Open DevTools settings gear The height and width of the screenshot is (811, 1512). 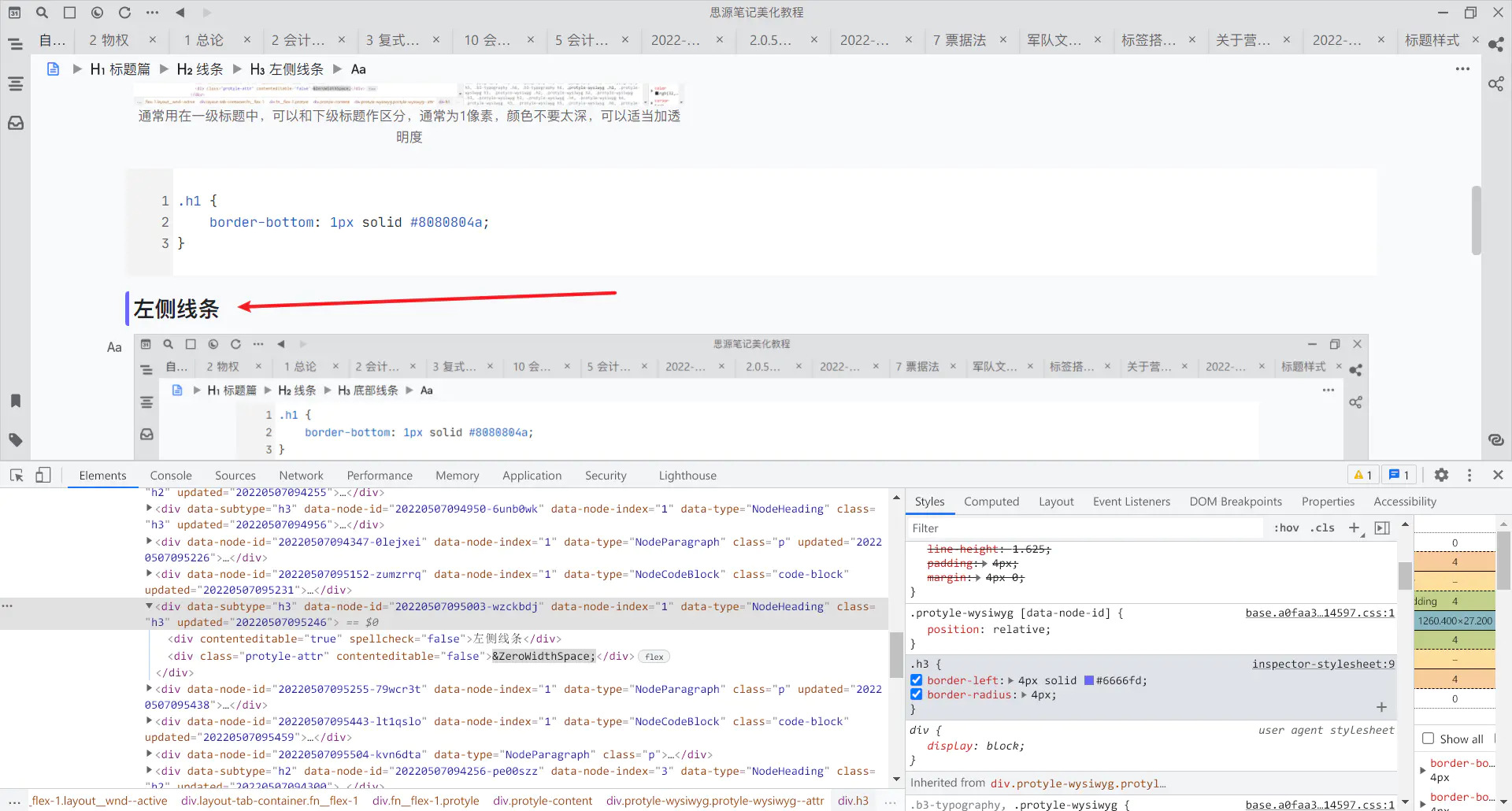point(1441,475)
